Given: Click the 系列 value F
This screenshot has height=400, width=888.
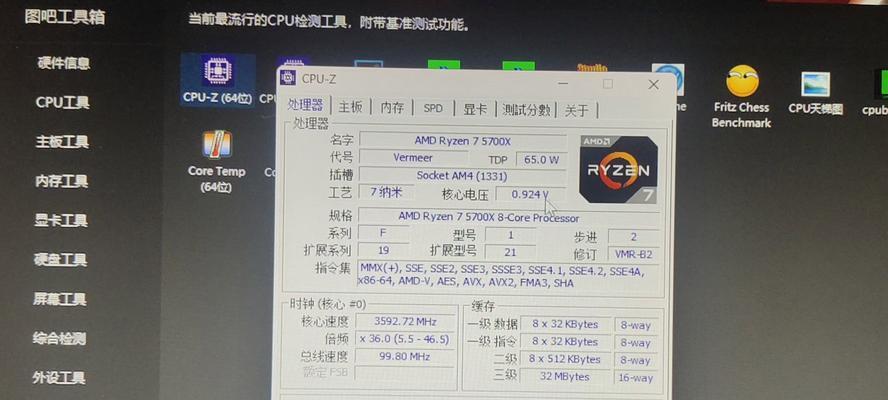Looking at the screenshot, I should point(383,233).
